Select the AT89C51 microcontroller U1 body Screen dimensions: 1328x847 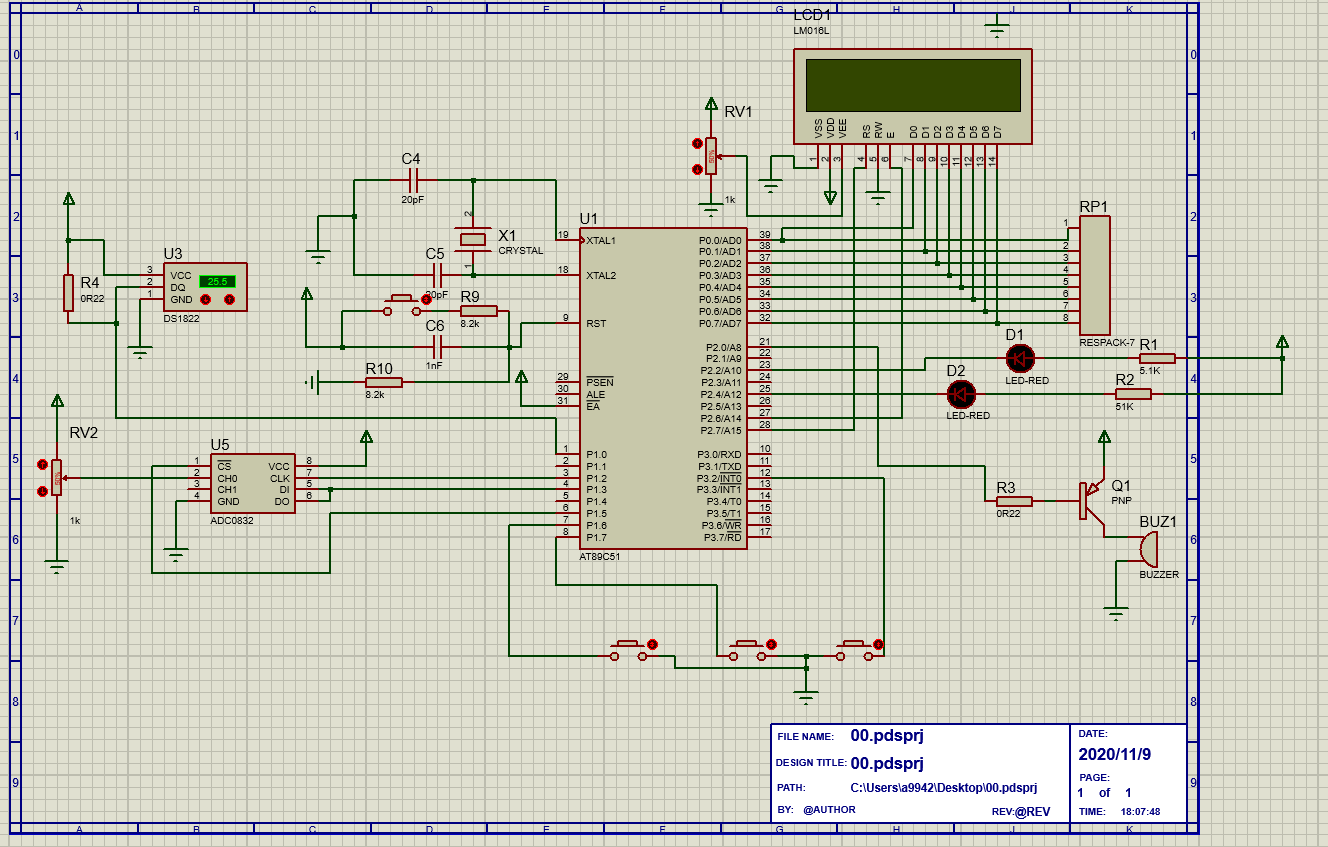[664, 388]
